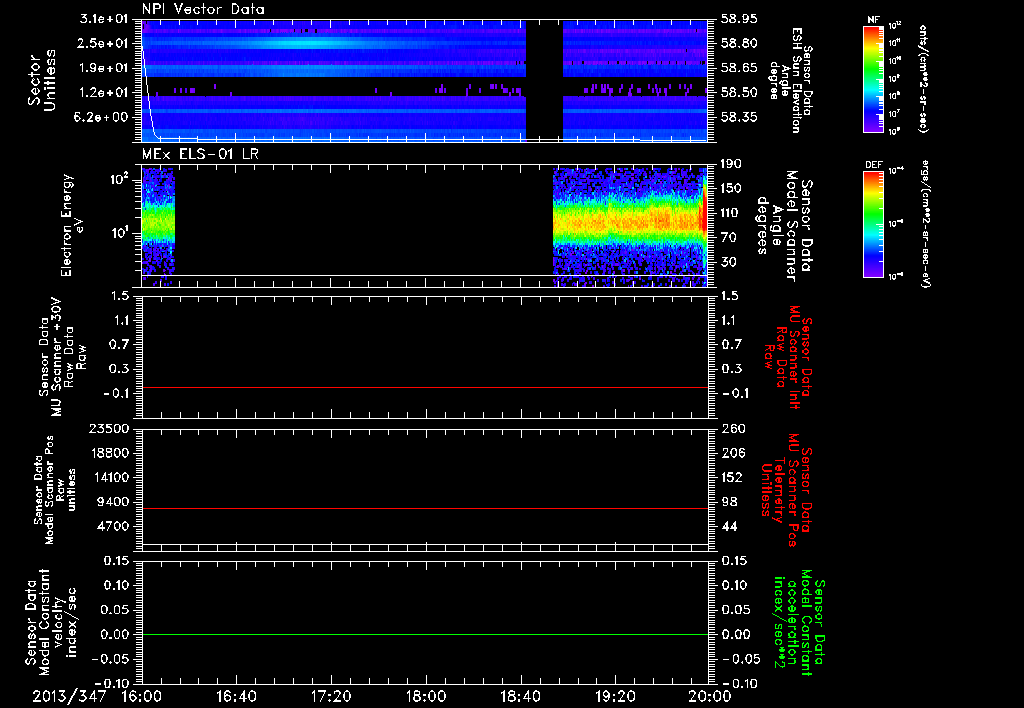
Task: Click the "NF" label above the color bar
Action: click(x=873, y=20)
